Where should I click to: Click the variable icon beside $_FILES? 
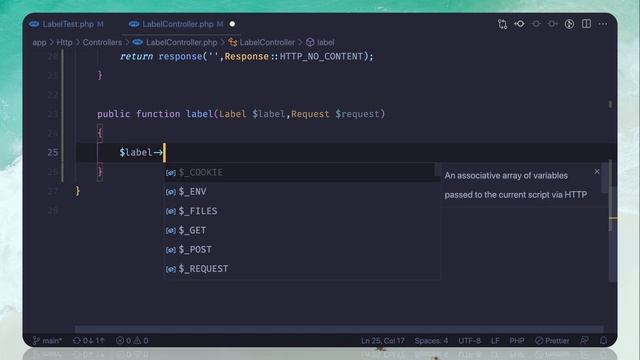pyautogui.click(x=171, y=211)
